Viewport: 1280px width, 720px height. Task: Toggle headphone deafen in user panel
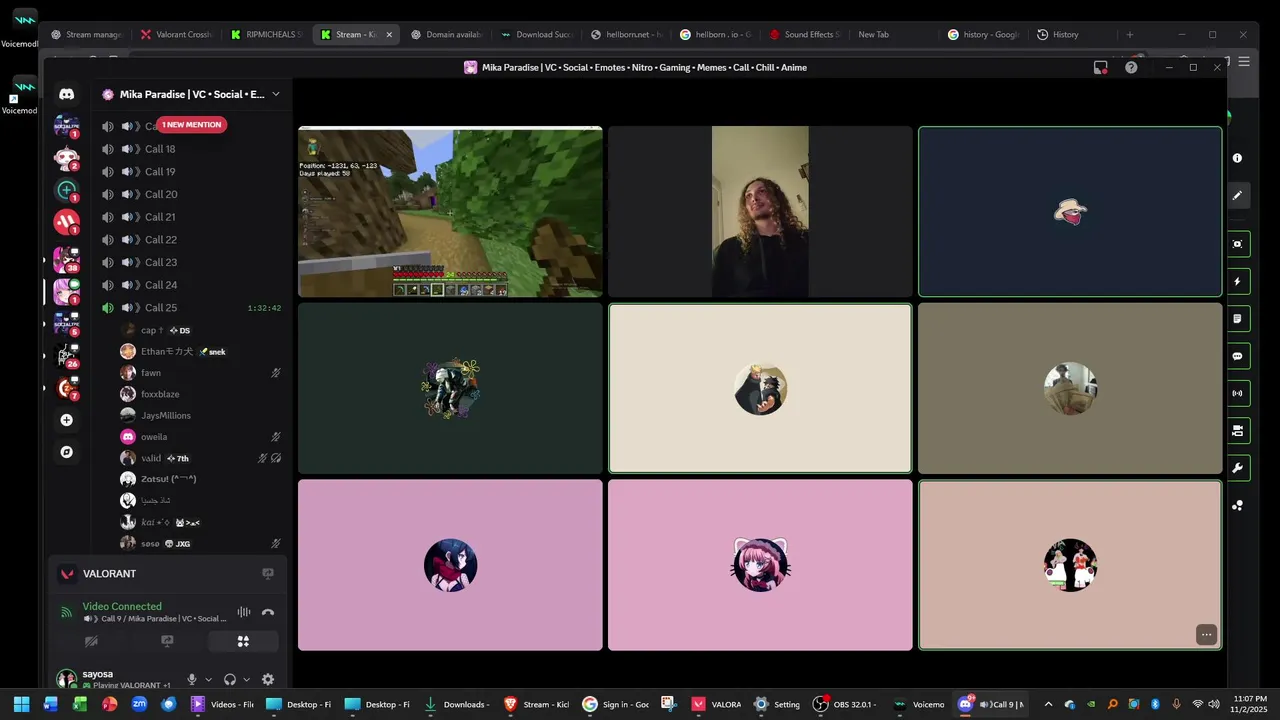[x=230, y=679]
